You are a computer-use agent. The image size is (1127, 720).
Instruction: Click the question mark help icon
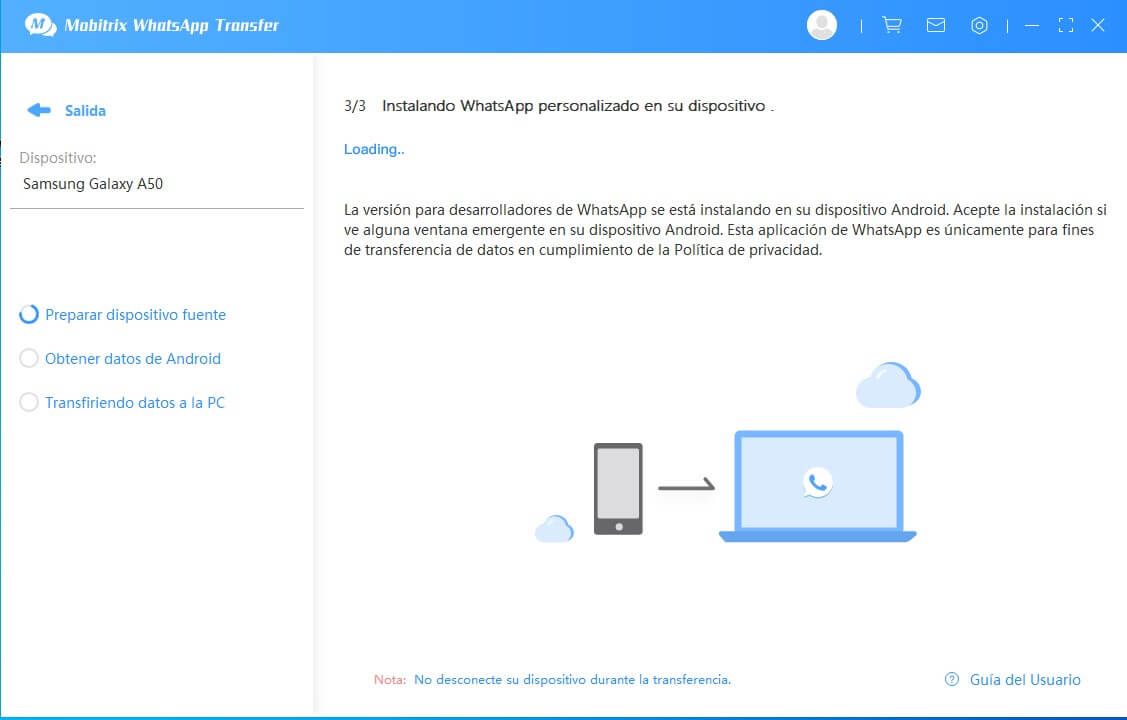(x=952, y=679)
